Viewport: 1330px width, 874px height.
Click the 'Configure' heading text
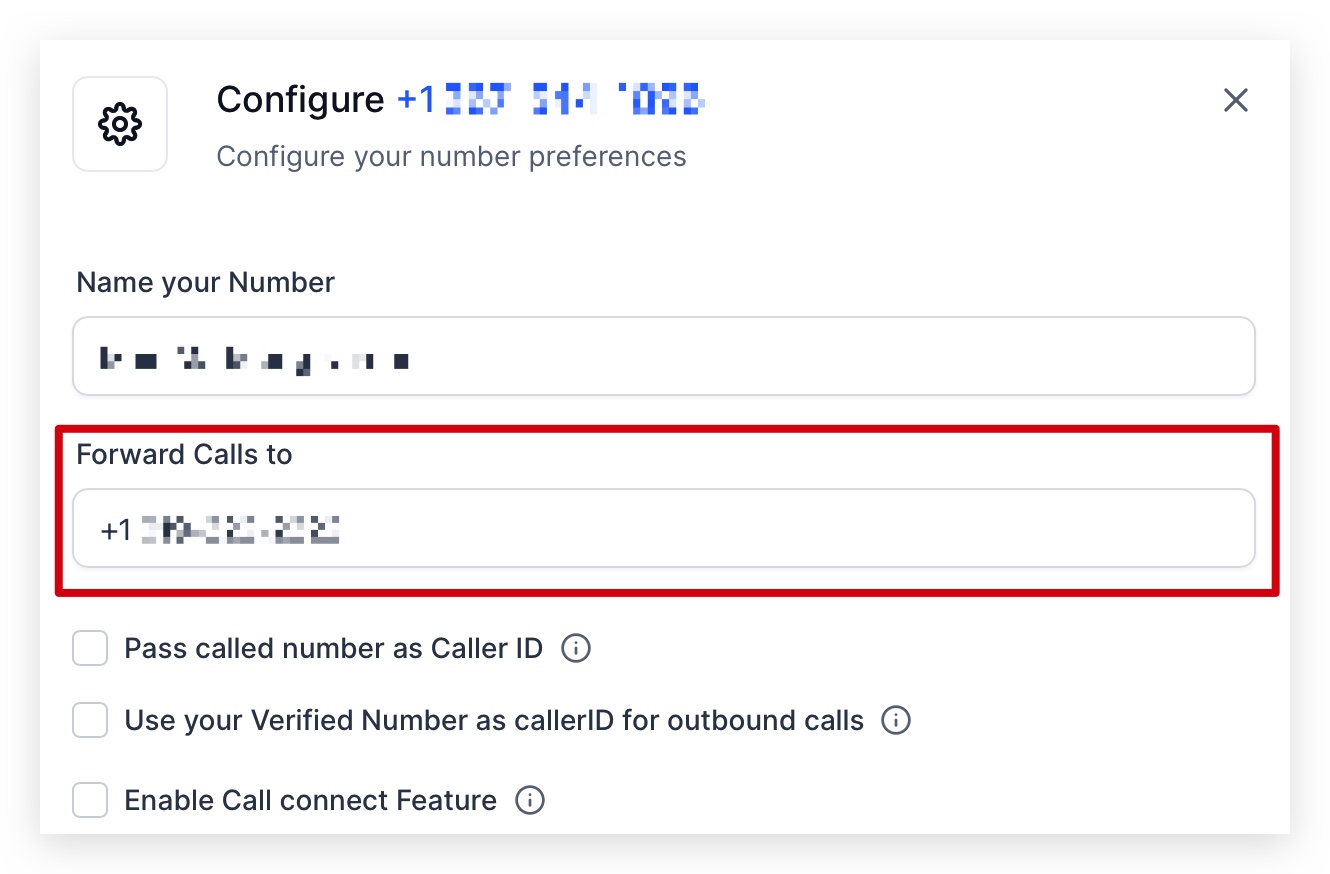(x=300, y=99)
